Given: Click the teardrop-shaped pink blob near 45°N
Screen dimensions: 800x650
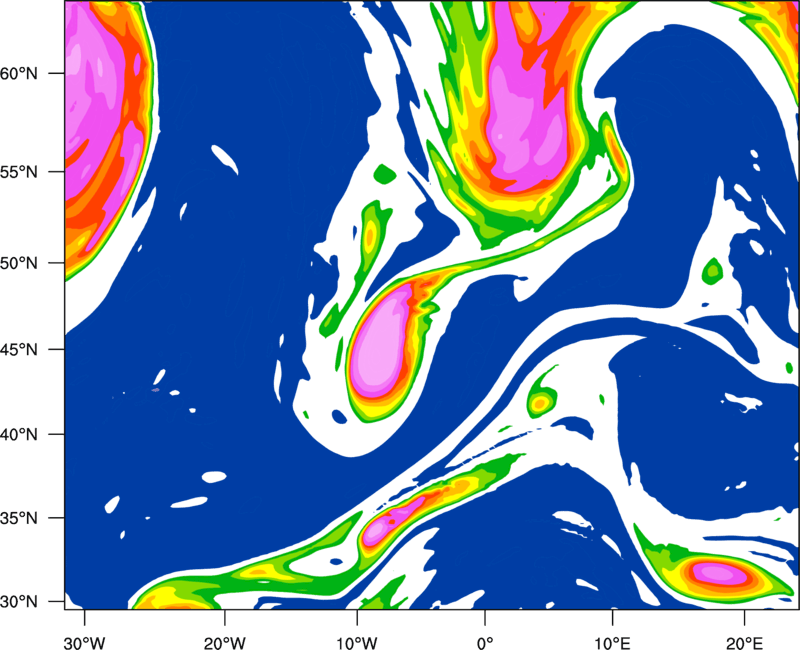Looking at the screenshot, I should pos(382,342).
